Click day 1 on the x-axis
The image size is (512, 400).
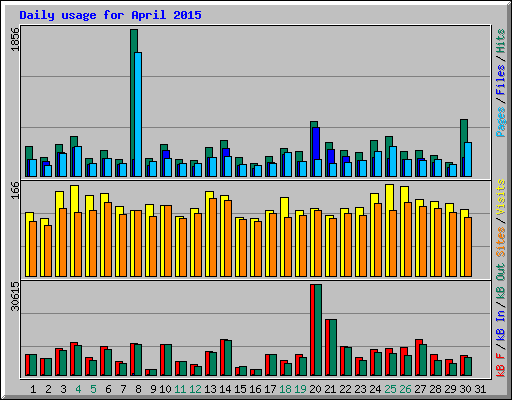click(33, 389)
